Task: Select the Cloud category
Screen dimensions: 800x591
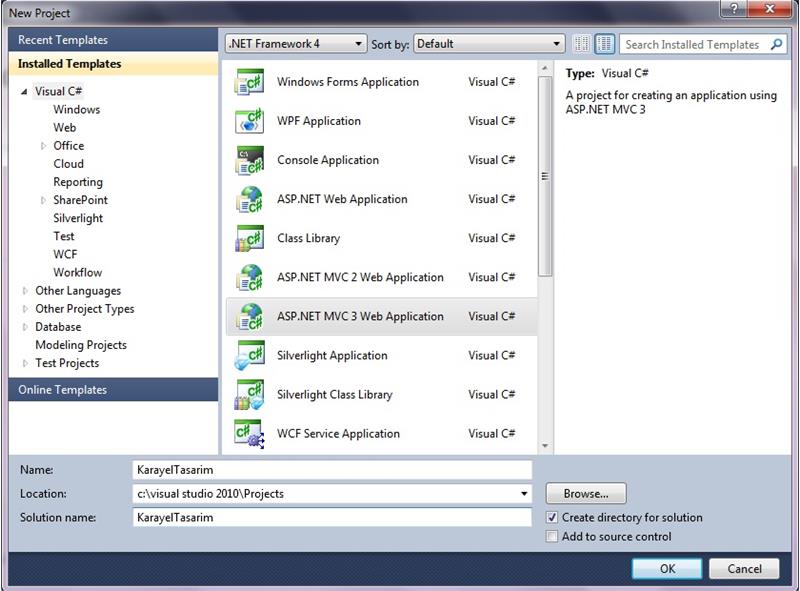Action: tap(68, 164)
